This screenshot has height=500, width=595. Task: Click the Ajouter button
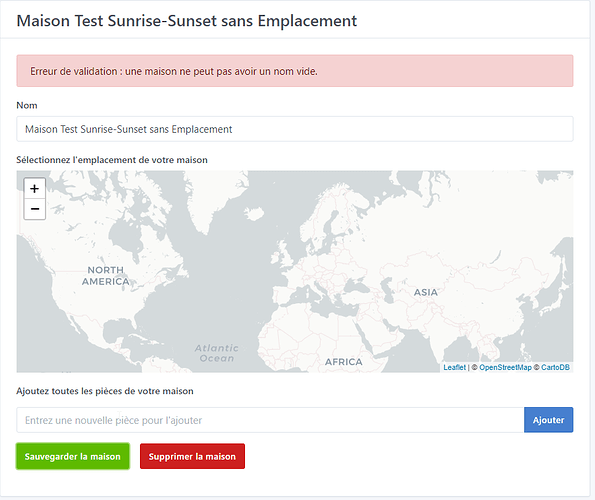click(x=548, y=420)
